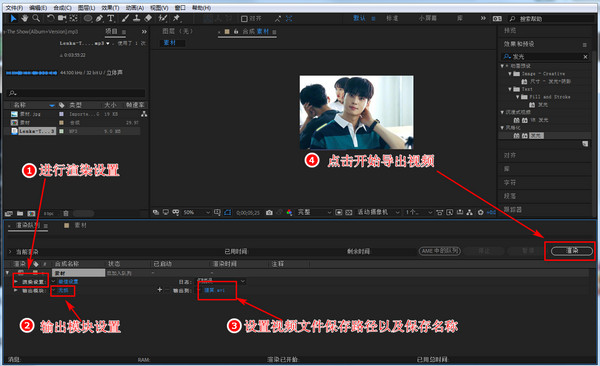600x366 pixels.
Task: Click the AME 中的队列 button
Action: pyautogui.click(x=440, y=251)
